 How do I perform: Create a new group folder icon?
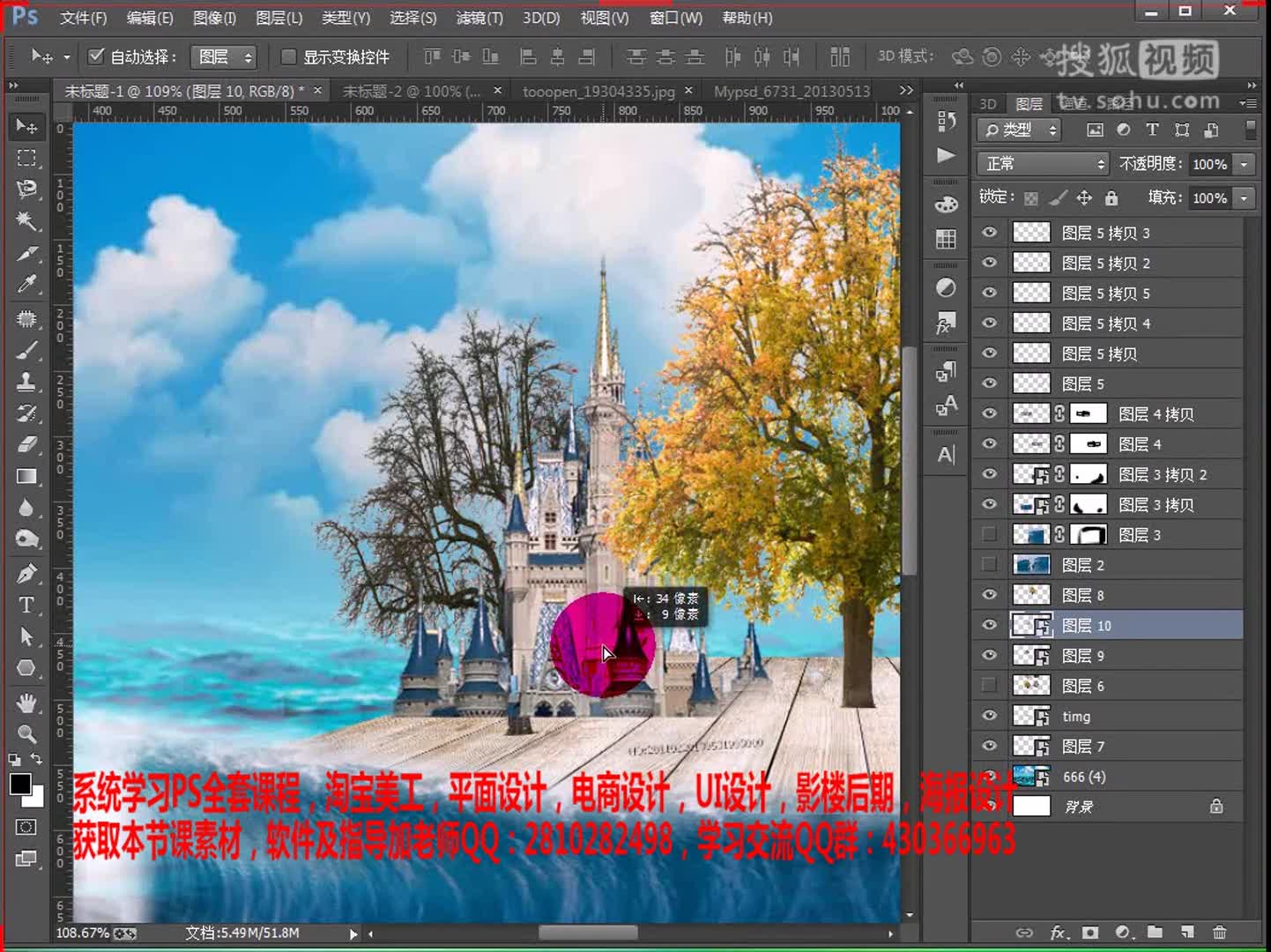tap(1155, 933)
